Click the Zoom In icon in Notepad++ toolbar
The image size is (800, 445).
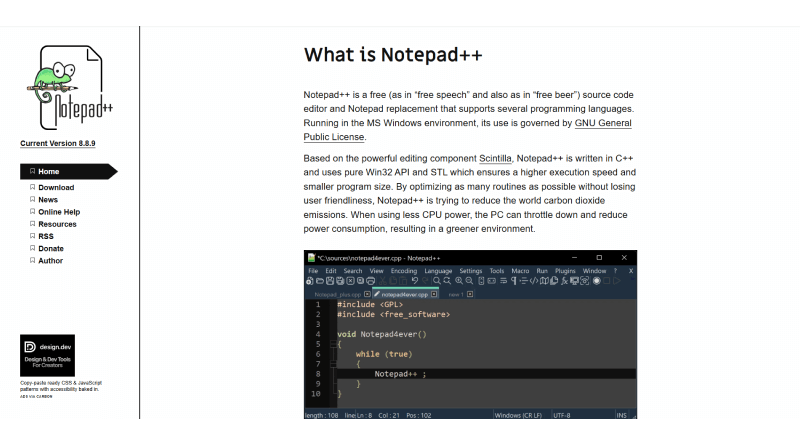[459, 281]
